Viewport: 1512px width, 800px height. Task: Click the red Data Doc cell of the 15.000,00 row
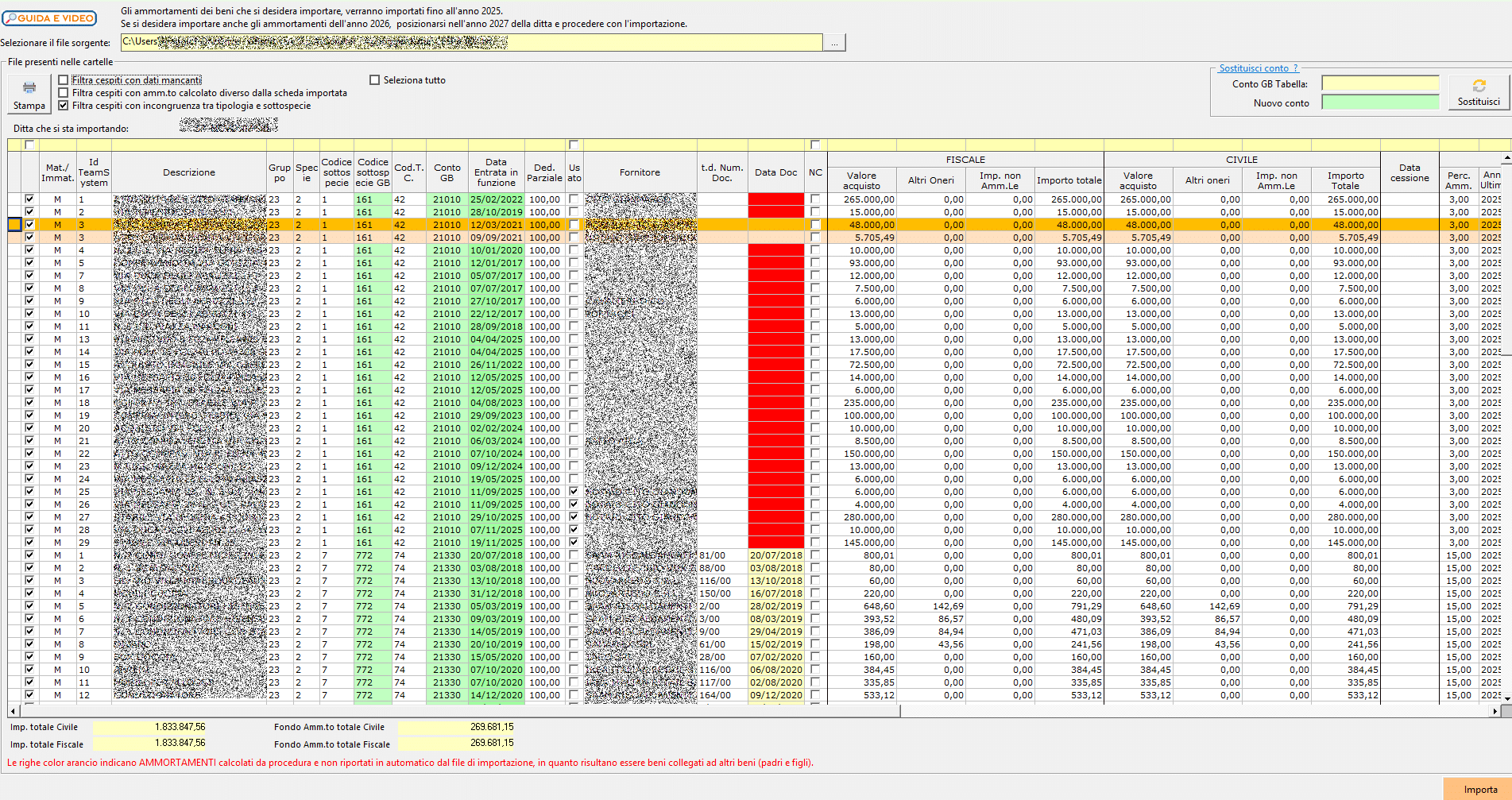776,212
